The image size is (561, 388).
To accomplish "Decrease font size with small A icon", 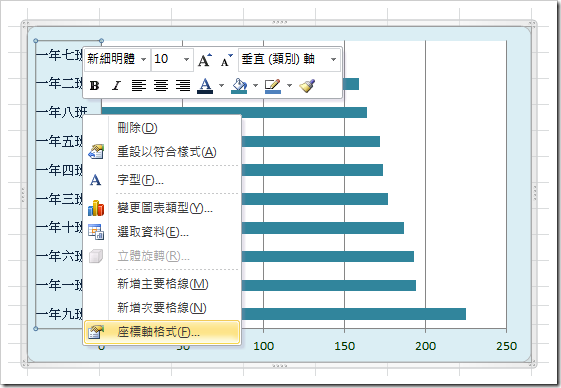I will click(226, 60).
